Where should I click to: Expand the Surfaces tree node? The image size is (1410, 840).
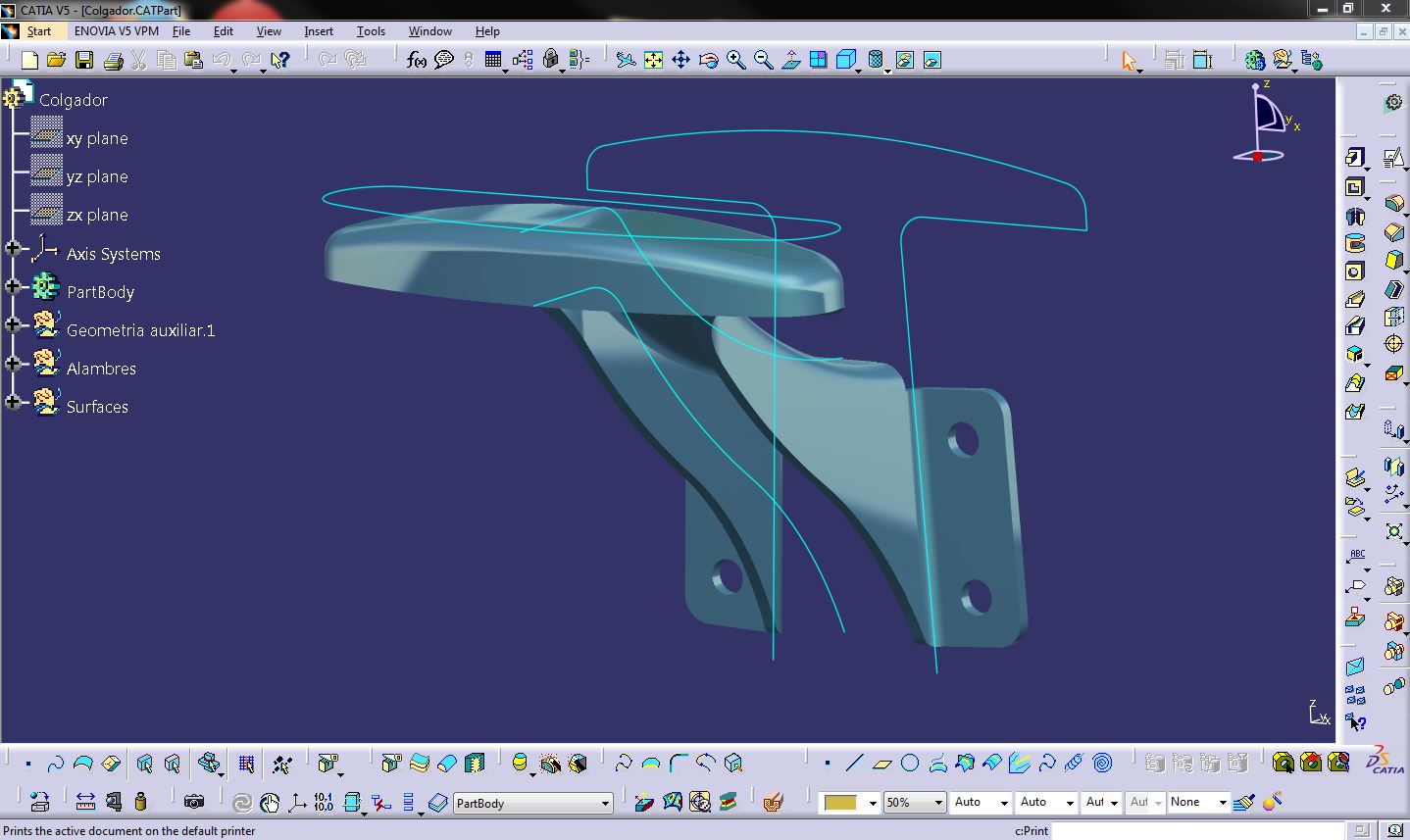[13, 402]
